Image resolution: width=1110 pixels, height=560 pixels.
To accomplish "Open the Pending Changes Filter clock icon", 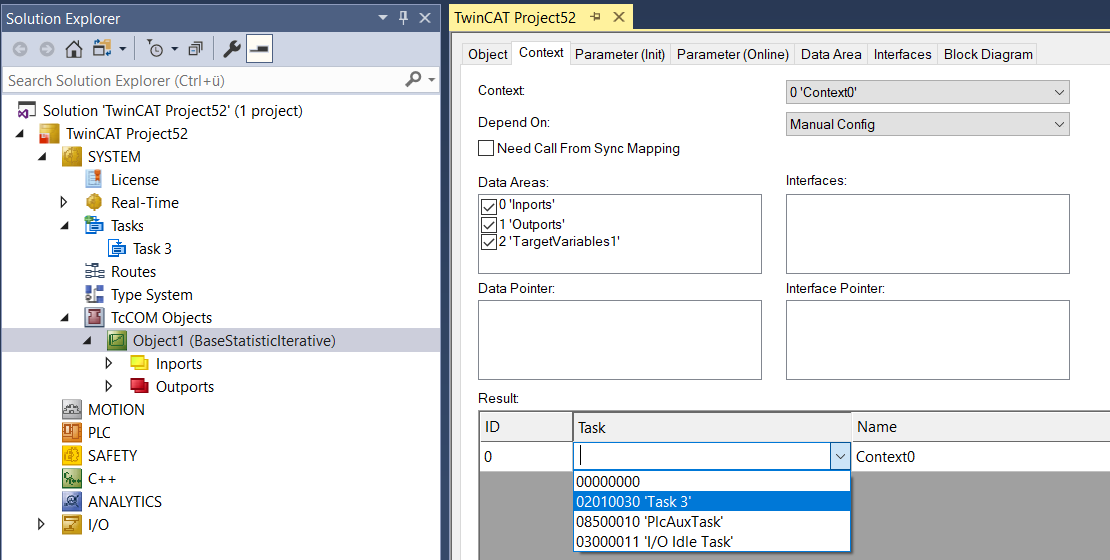I will 155,49.
